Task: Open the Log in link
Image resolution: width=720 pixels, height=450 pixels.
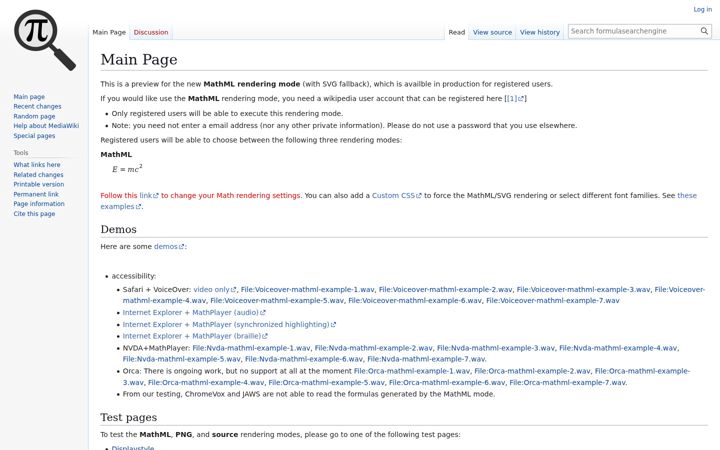Action: (x=703, y=9)
